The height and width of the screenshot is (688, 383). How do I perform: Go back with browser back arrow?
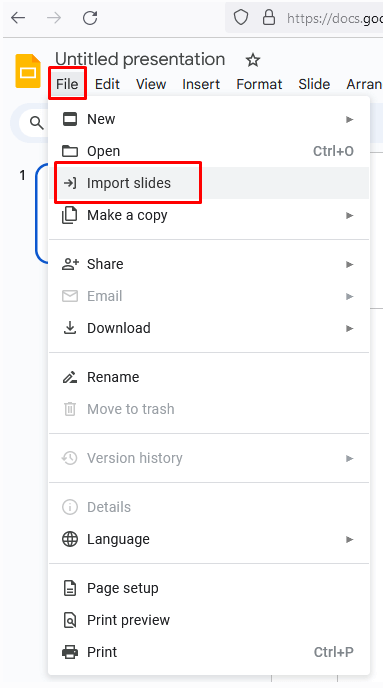[x=18, y=18]
